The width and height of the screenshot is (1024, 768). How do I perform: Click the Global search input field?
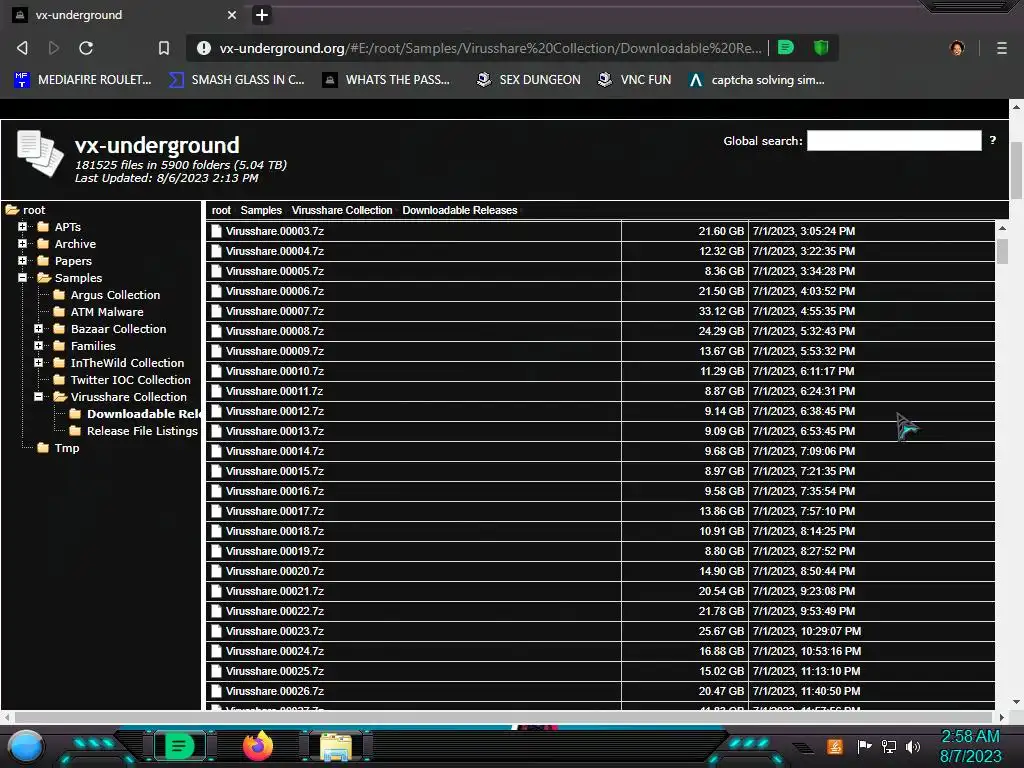click(x=894, y=140)
